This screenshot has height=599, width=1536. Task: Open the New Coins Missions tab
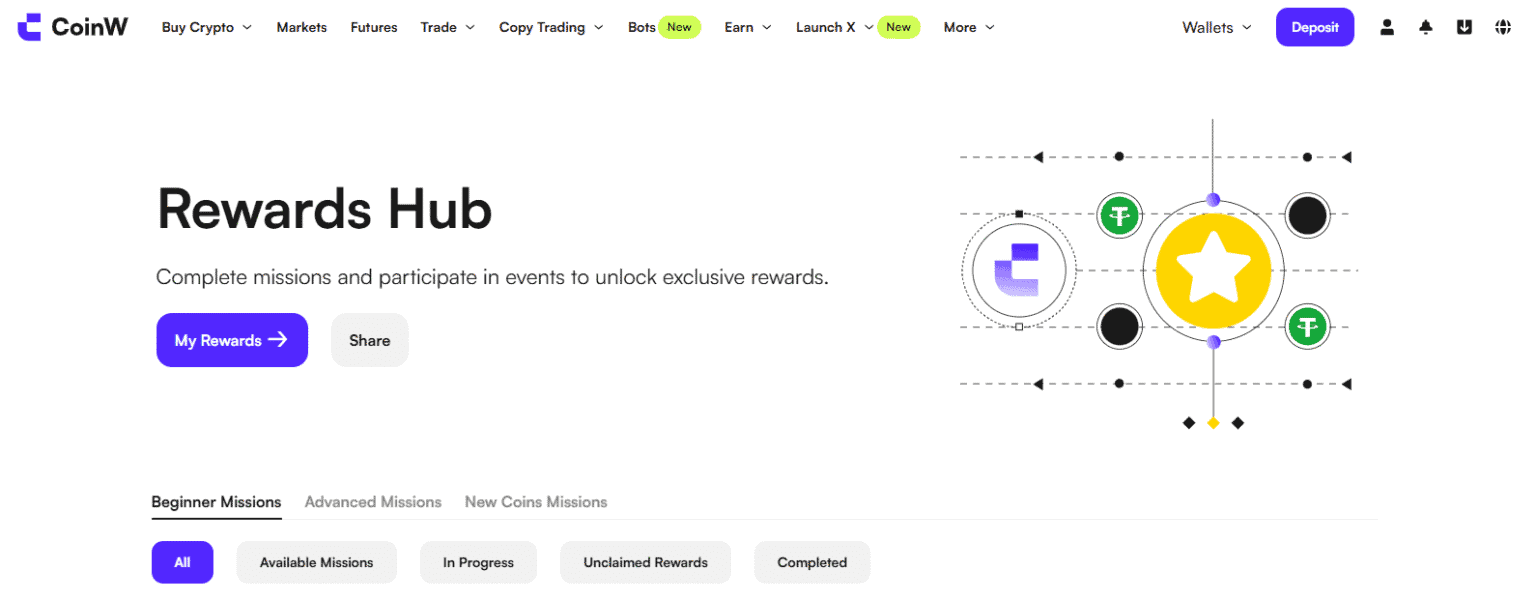[x=535, y=501]
